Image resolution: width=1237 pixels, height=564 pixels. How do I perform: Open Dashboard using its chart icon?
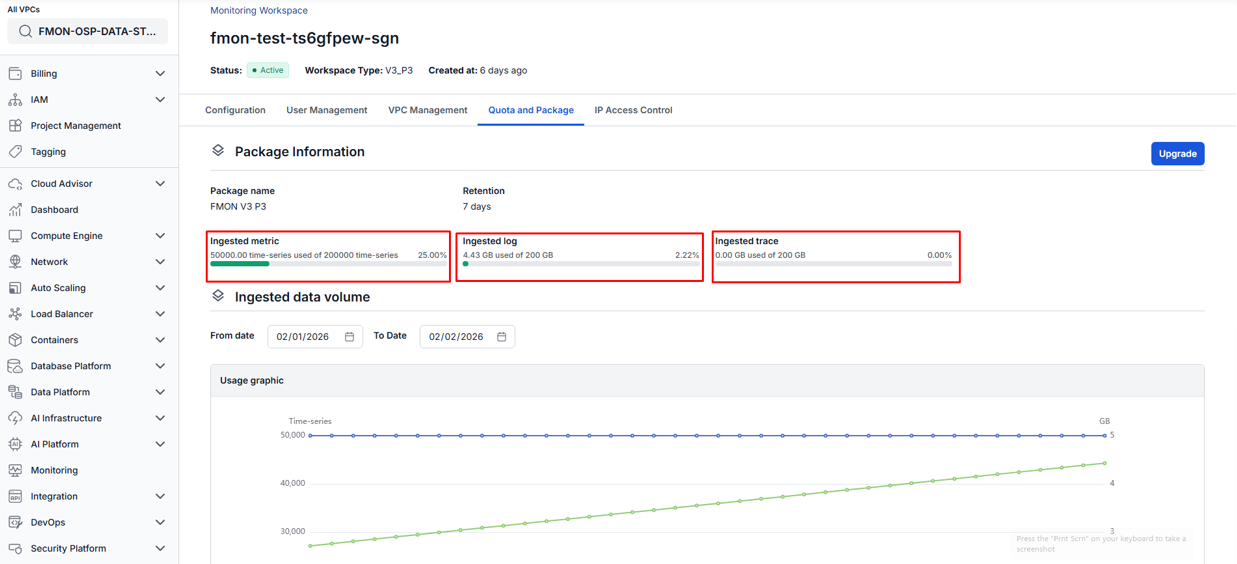tap(15, 210)
